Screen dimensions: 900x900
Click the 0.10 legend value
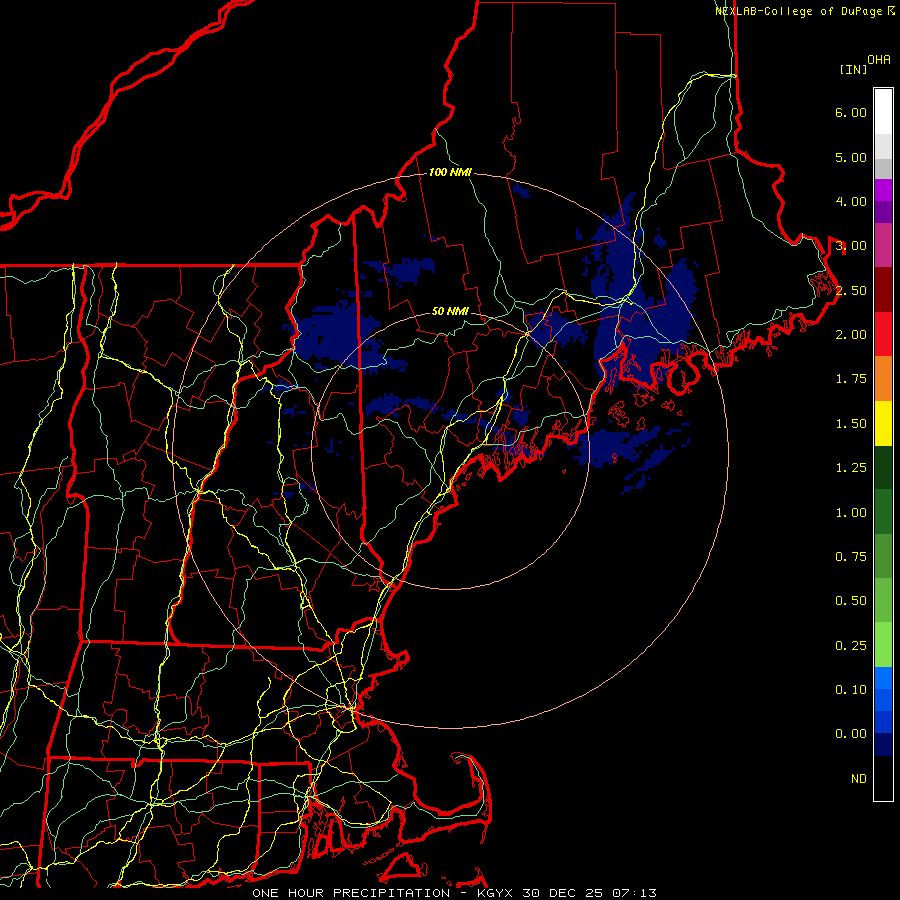tap(851, 690)
